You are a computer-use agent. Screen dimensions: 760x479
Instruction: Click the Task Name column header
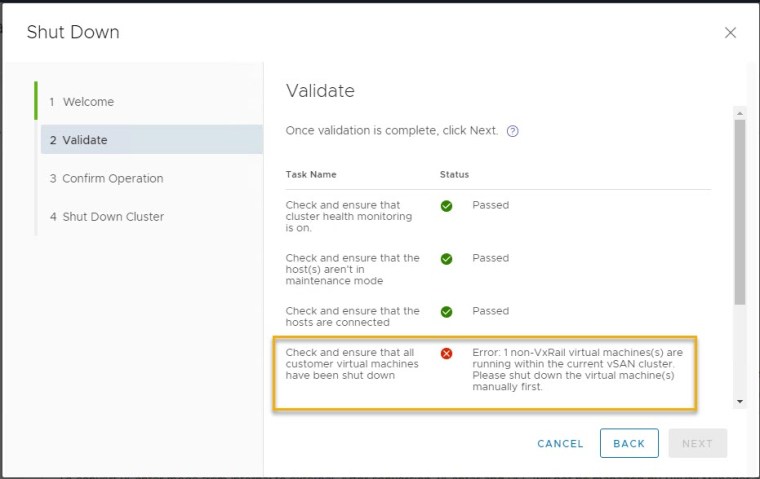coord(311,174)
